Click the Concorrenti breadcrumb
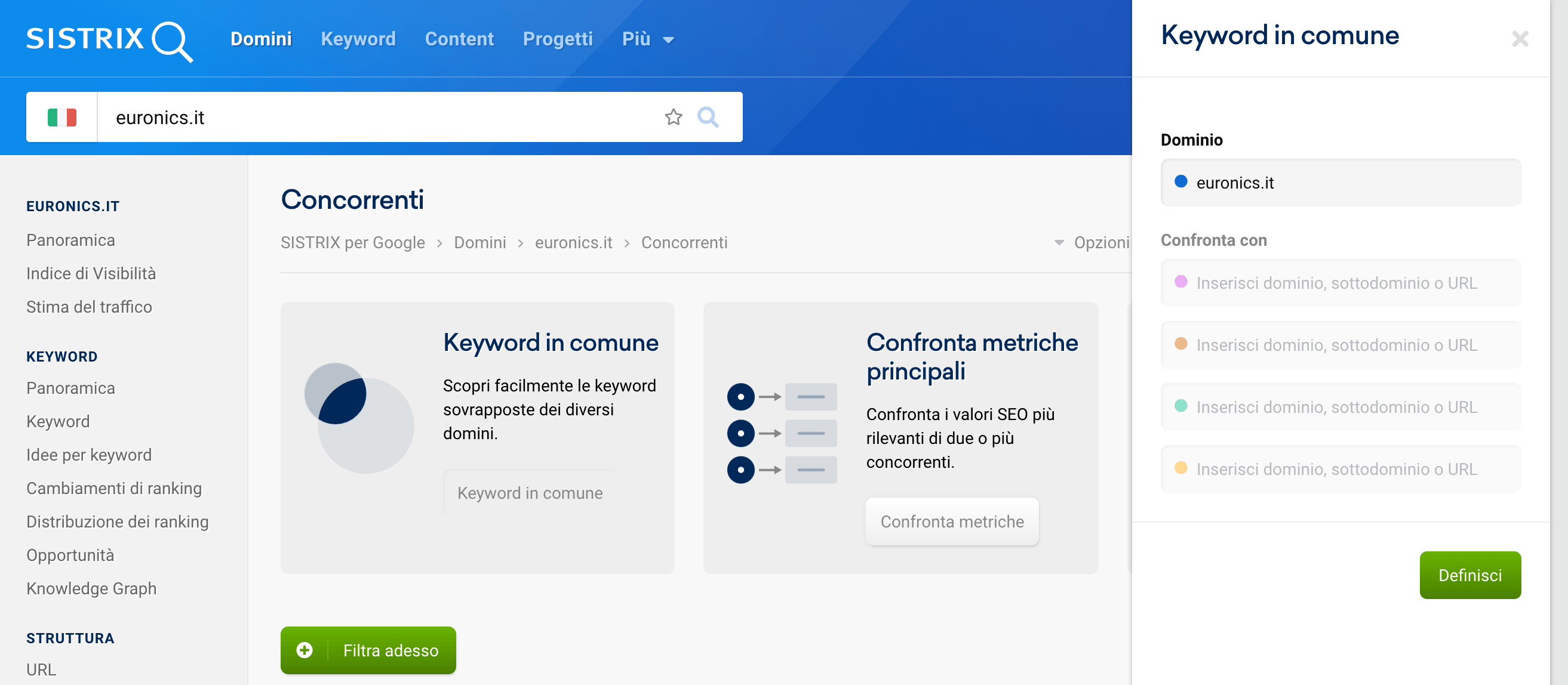The height and width of the screenshot is (685, 1568). [684, 242]
